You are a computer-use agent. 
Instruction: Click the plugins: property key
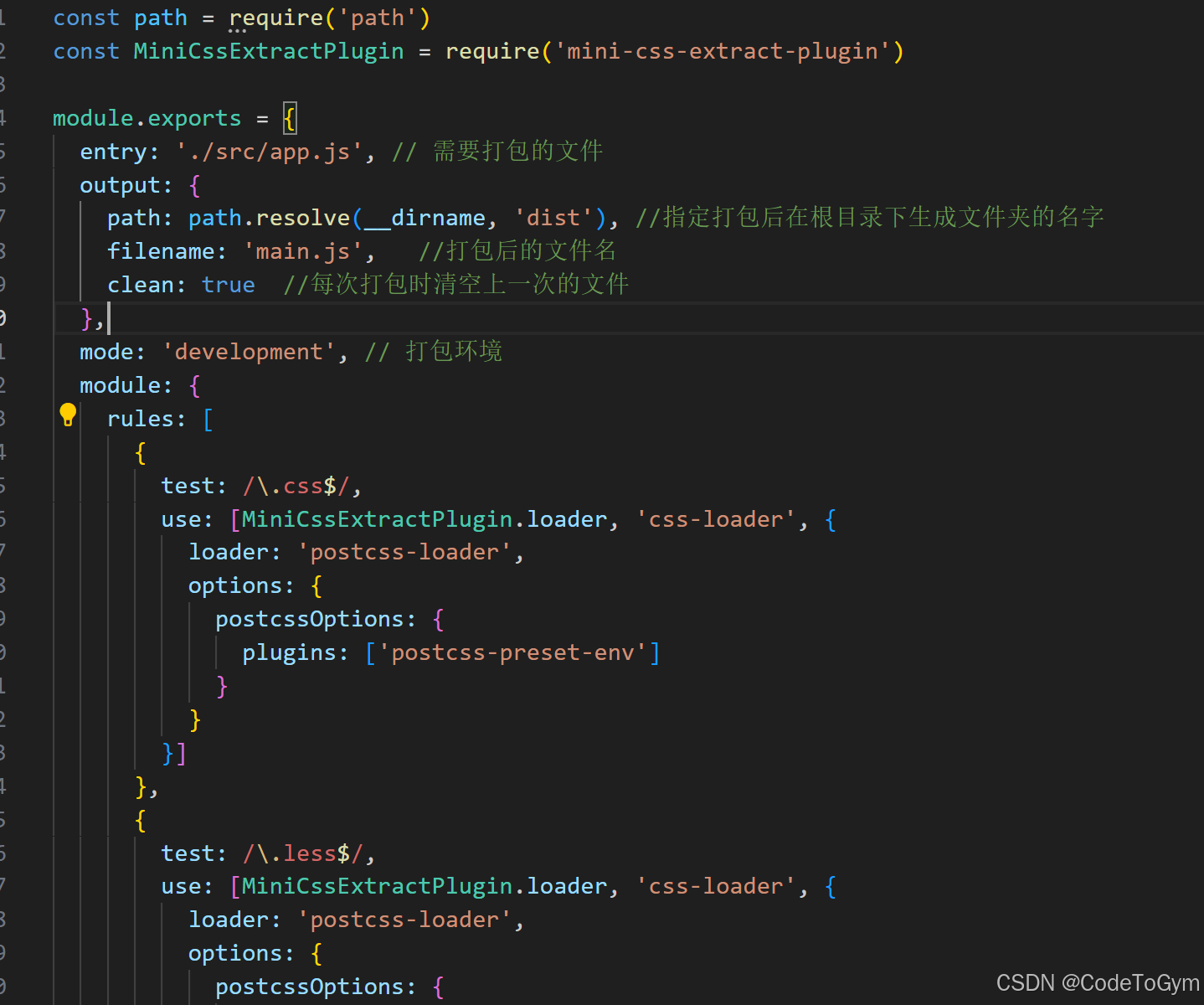(x=296, y=652)
